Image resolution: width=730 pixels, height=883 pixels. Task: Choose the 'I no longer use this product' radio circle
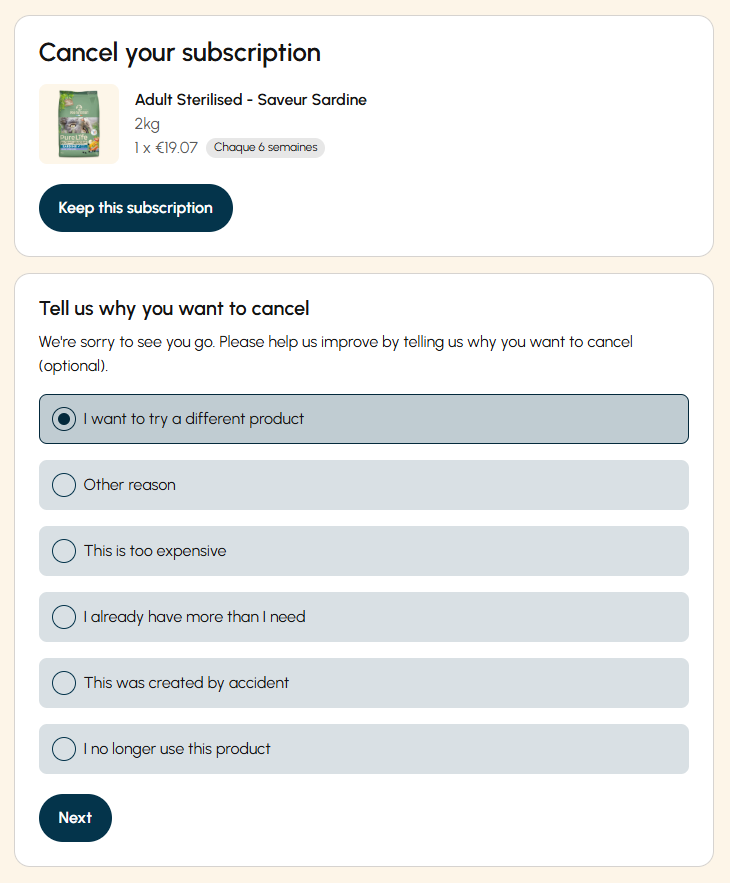(64, 748)
